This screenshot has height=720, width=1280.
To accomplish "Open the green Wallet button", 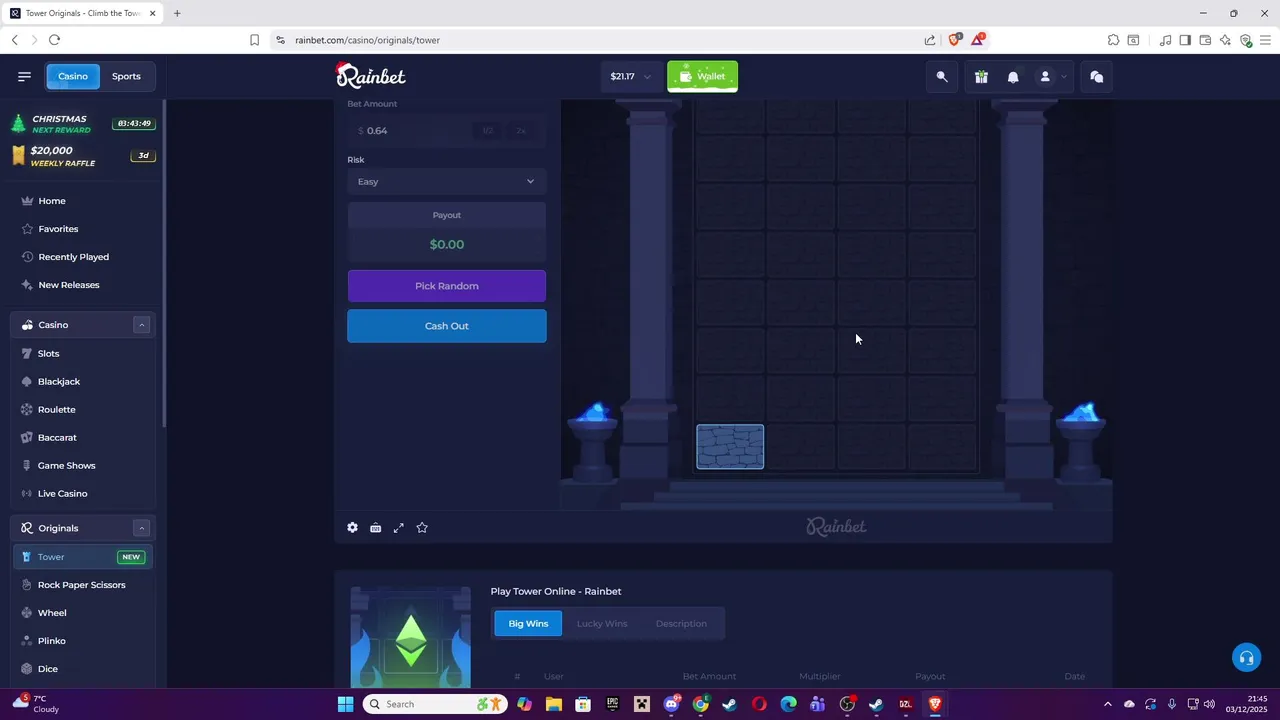I will [703, 77].
